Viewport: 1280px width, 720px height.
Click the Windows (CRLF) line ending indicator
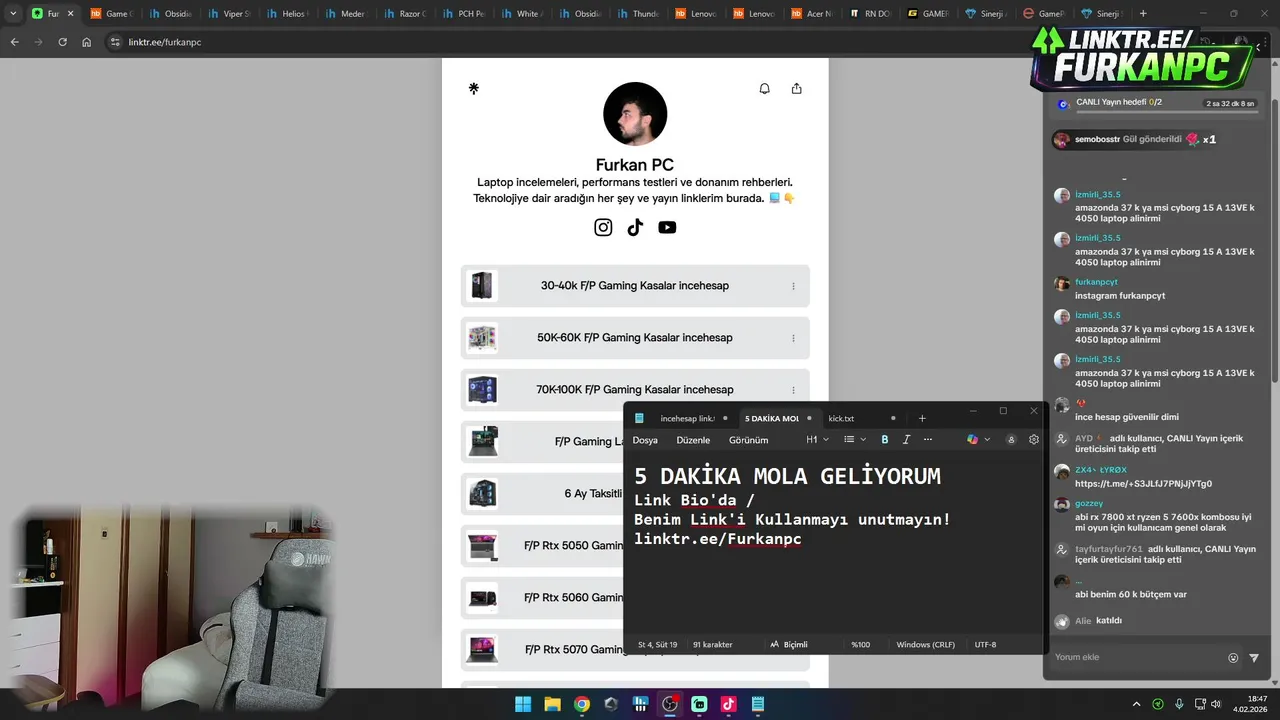click(x=926, y=645)
